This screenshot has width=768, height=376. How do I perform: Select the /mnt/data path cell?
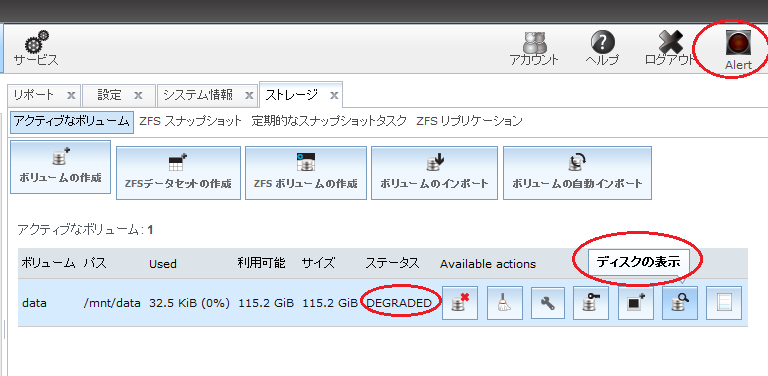(112, 303)
